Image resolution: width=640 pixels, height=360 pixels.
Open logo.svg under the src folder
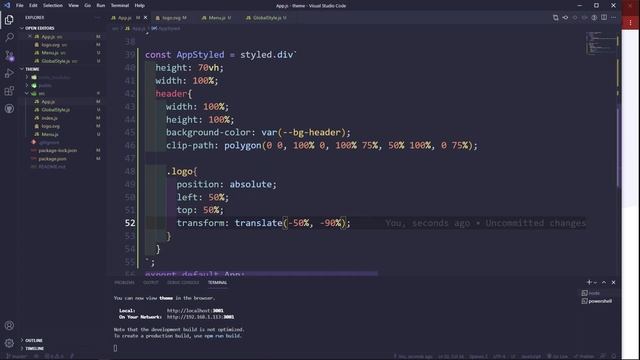click(x=50, y=126)
